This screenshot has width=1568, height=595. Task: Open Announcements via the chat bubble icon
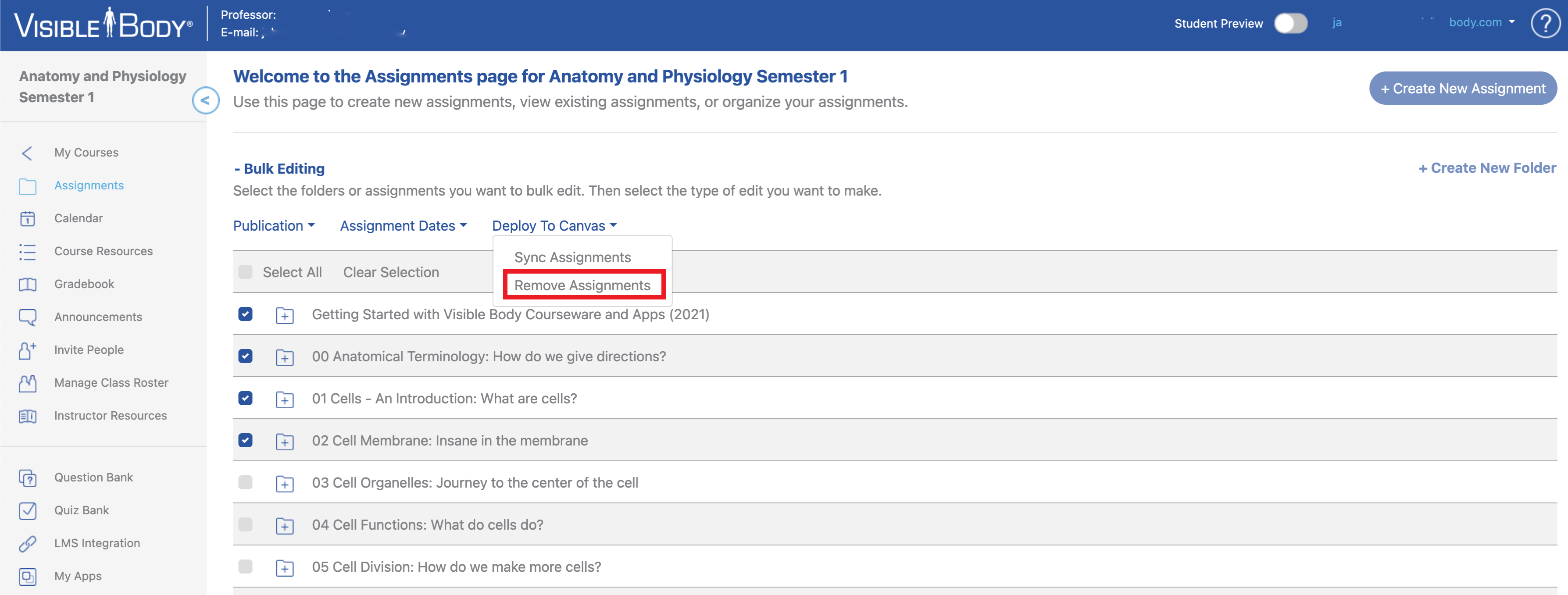pyautogui.click(x=27, y=317)
